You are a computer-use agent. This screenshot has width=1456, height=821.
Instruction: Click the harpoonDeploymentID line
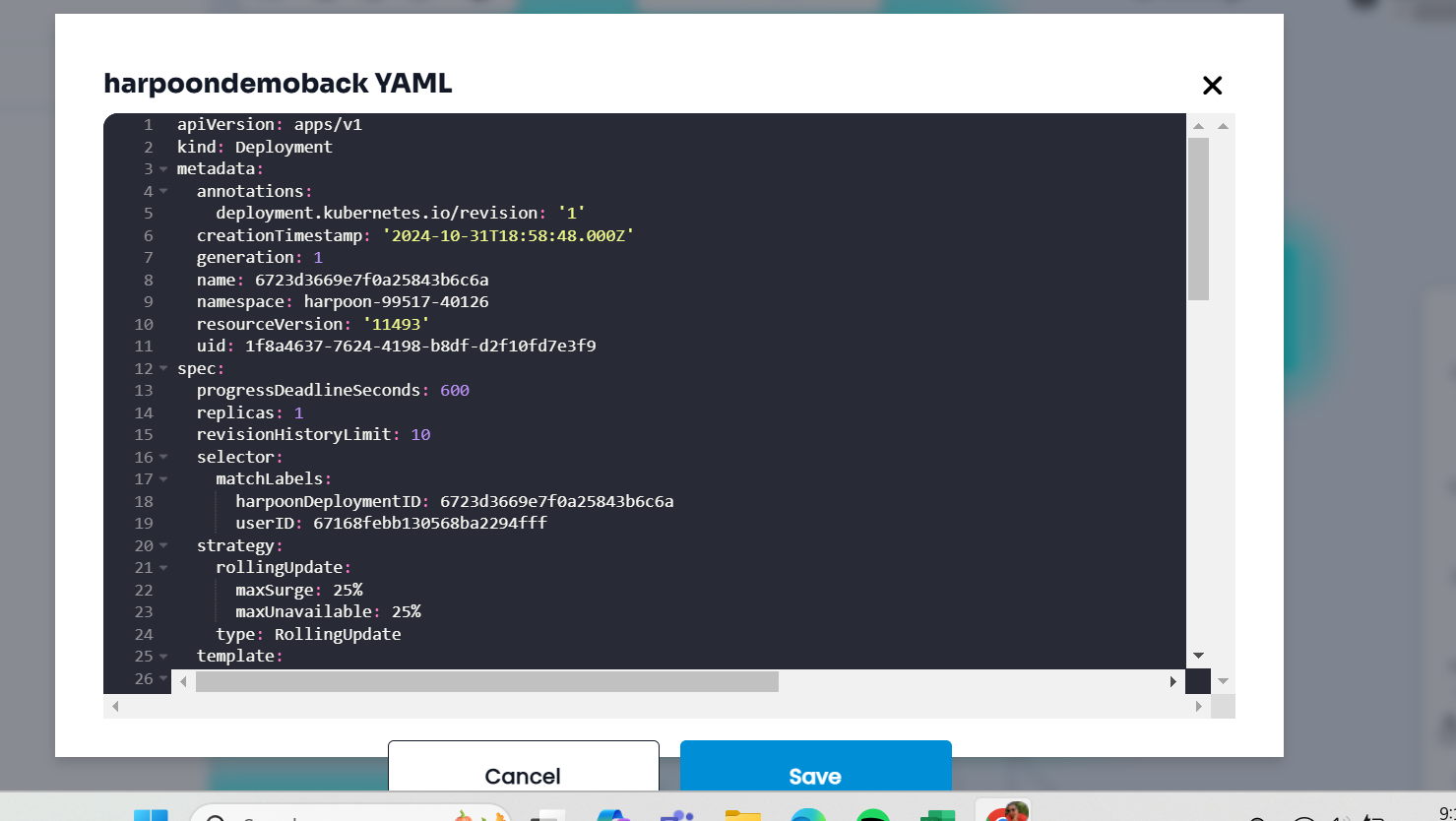455,501
